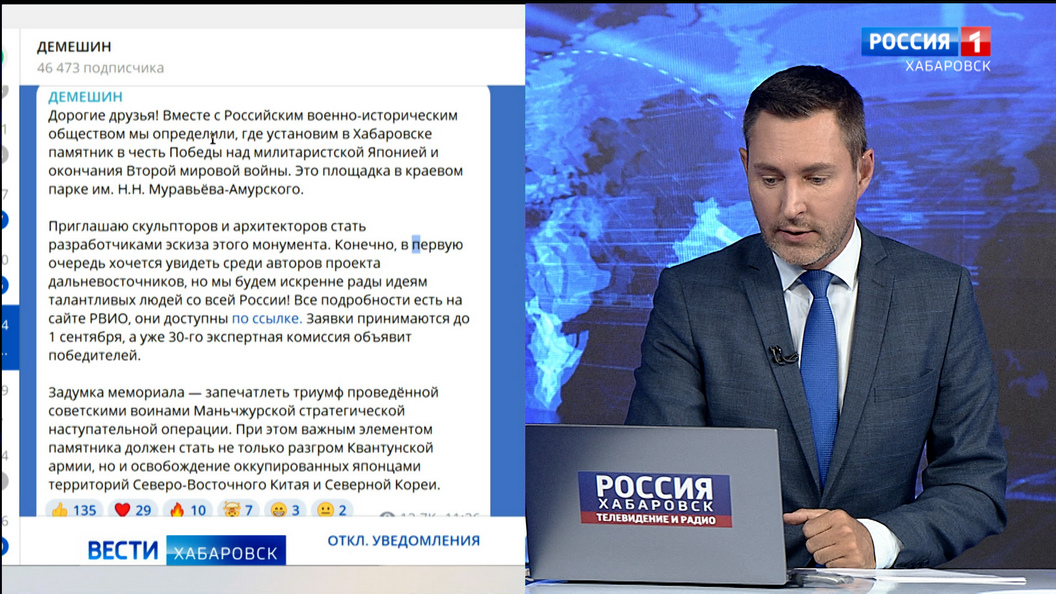Screen dimensions: 1056x594
Task: Click the 'Задумка мемориала' paragraph
Action: 244,438
